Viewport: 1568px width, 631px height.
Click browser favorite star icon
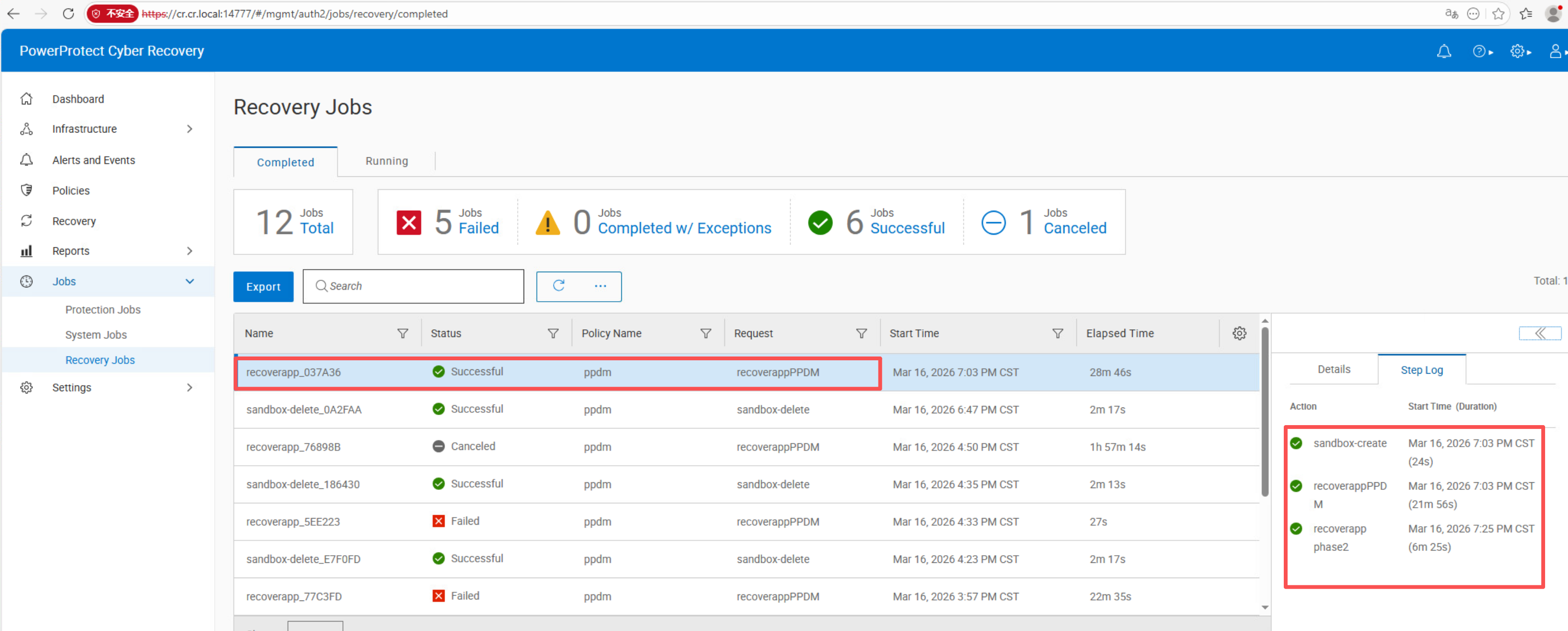point(1498,13)
